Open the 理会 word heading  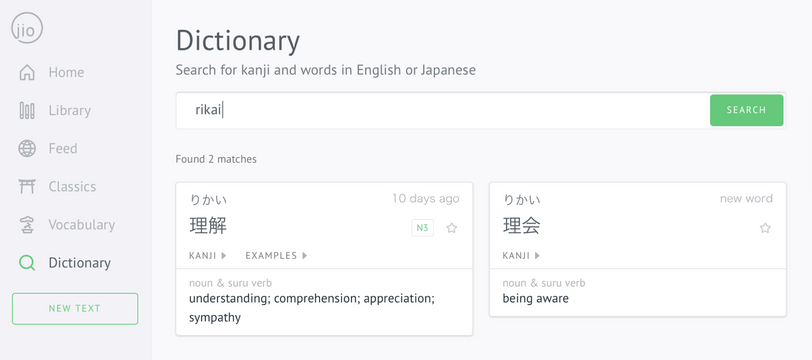[x=521, y=226]
